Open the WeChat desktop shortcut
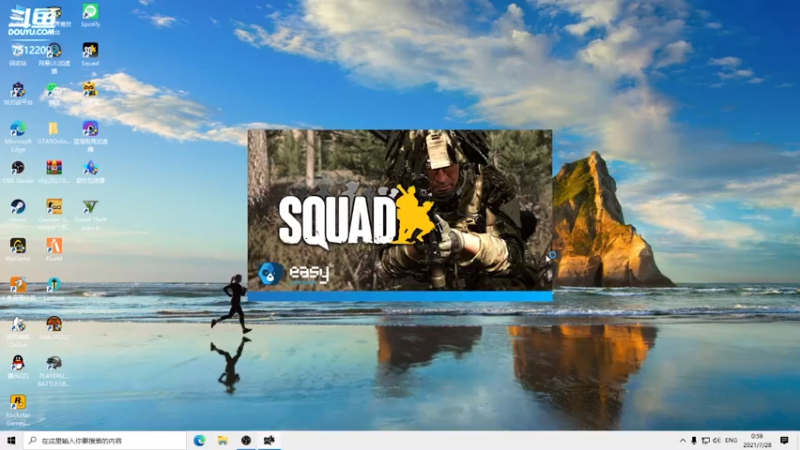The width and height of the screenshot is (800, 450). point(54,94)
